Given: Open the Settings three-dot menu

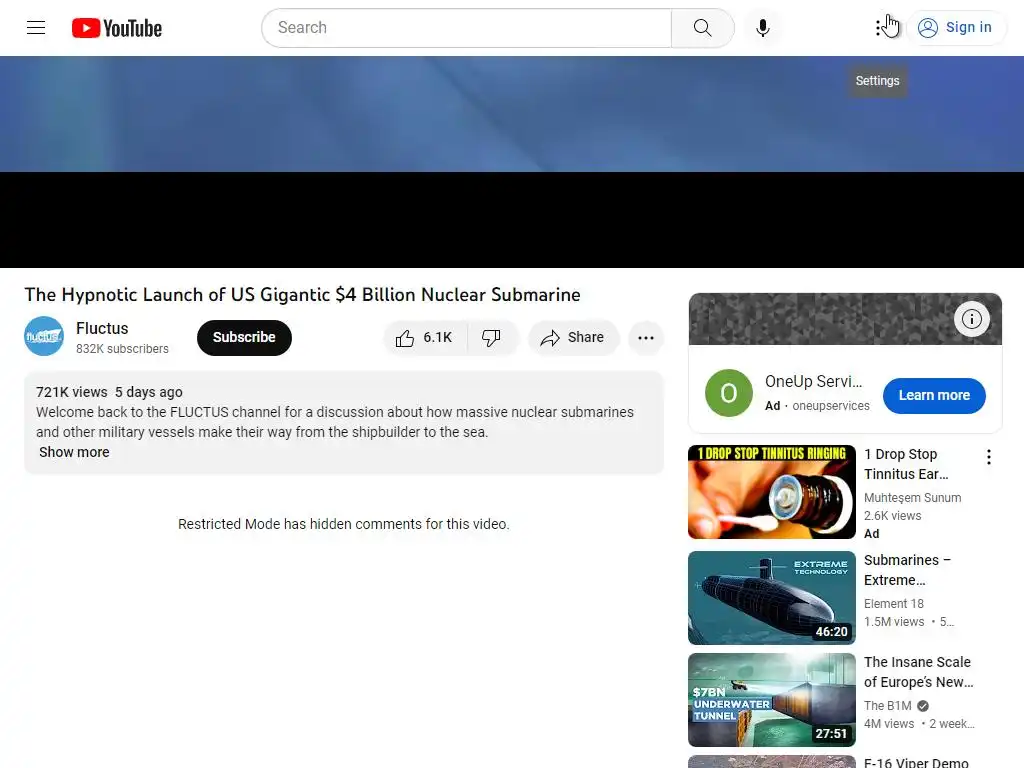Looking at the screenshot, I should (878, 27).
